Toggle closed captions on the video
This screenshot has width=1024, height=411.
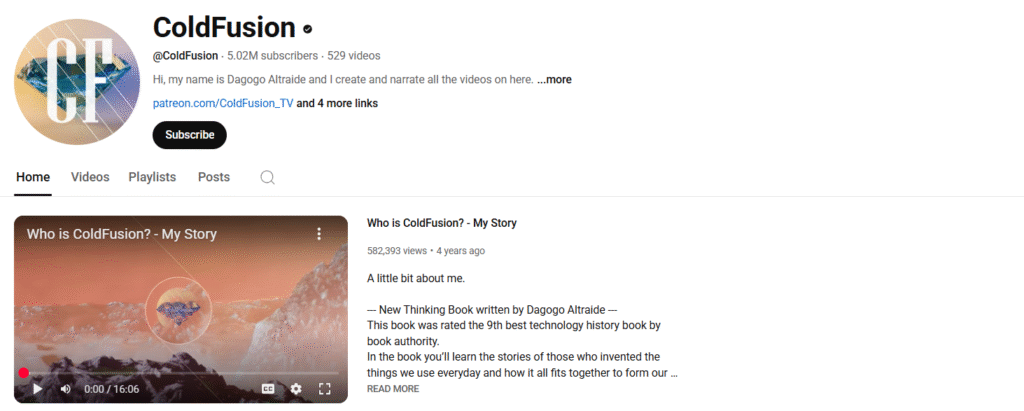268,388
